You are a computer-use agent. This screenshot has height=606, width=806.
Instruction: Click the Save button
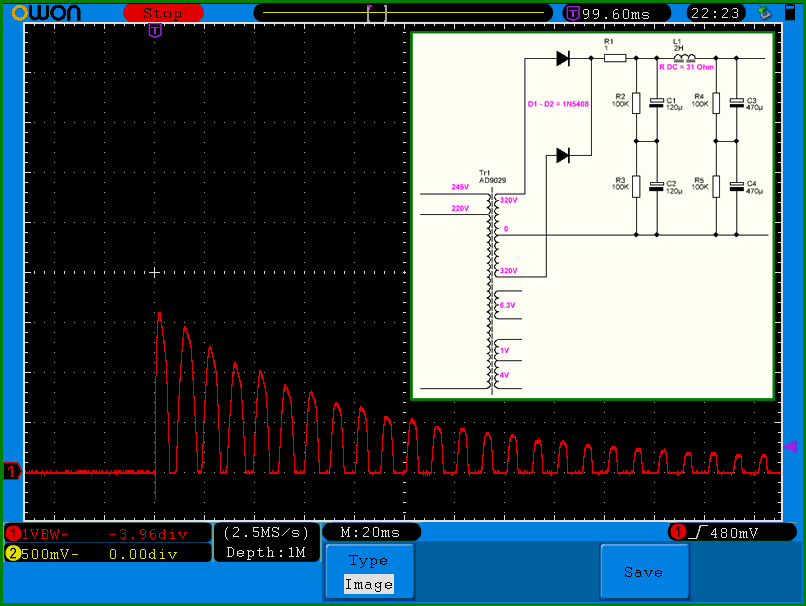[x=644, y=572]
